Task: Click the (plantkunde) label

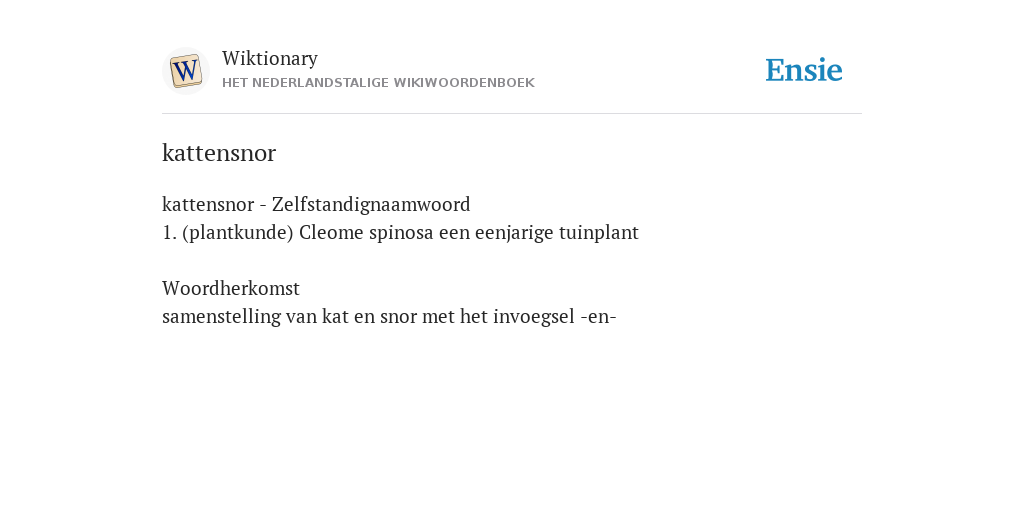Action: point(238,232)
